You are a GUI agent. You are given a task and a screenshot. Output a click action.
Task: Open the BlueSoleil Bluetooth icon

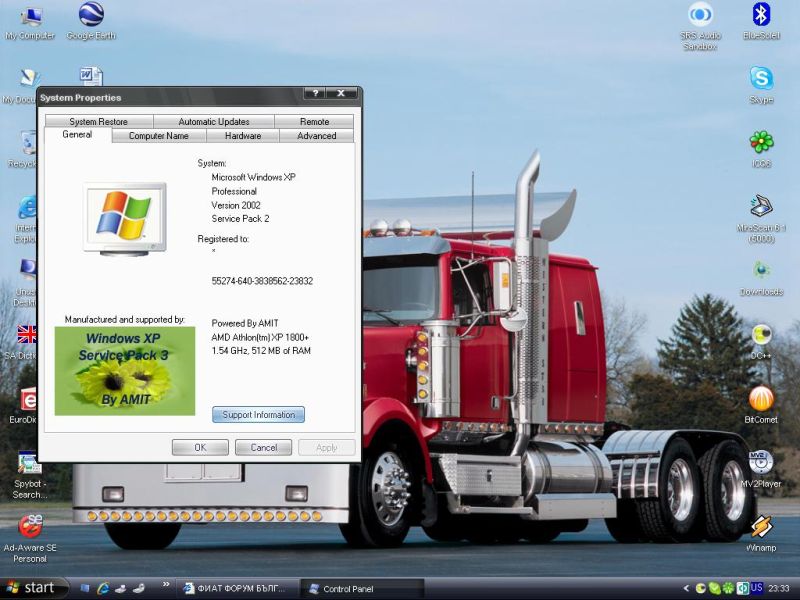pyautogui.click(x=761, y=15)
